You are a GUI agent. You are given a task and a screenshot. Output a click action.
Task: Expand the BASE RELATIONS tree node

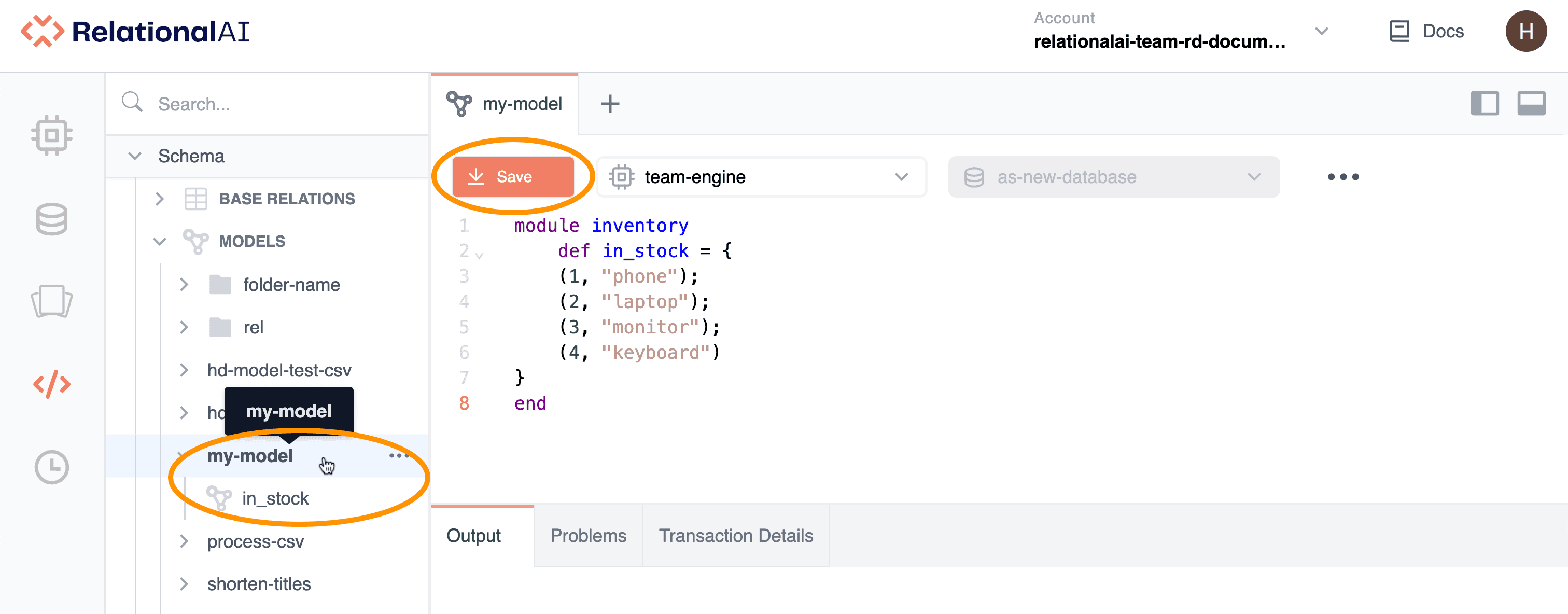(160, 199)
